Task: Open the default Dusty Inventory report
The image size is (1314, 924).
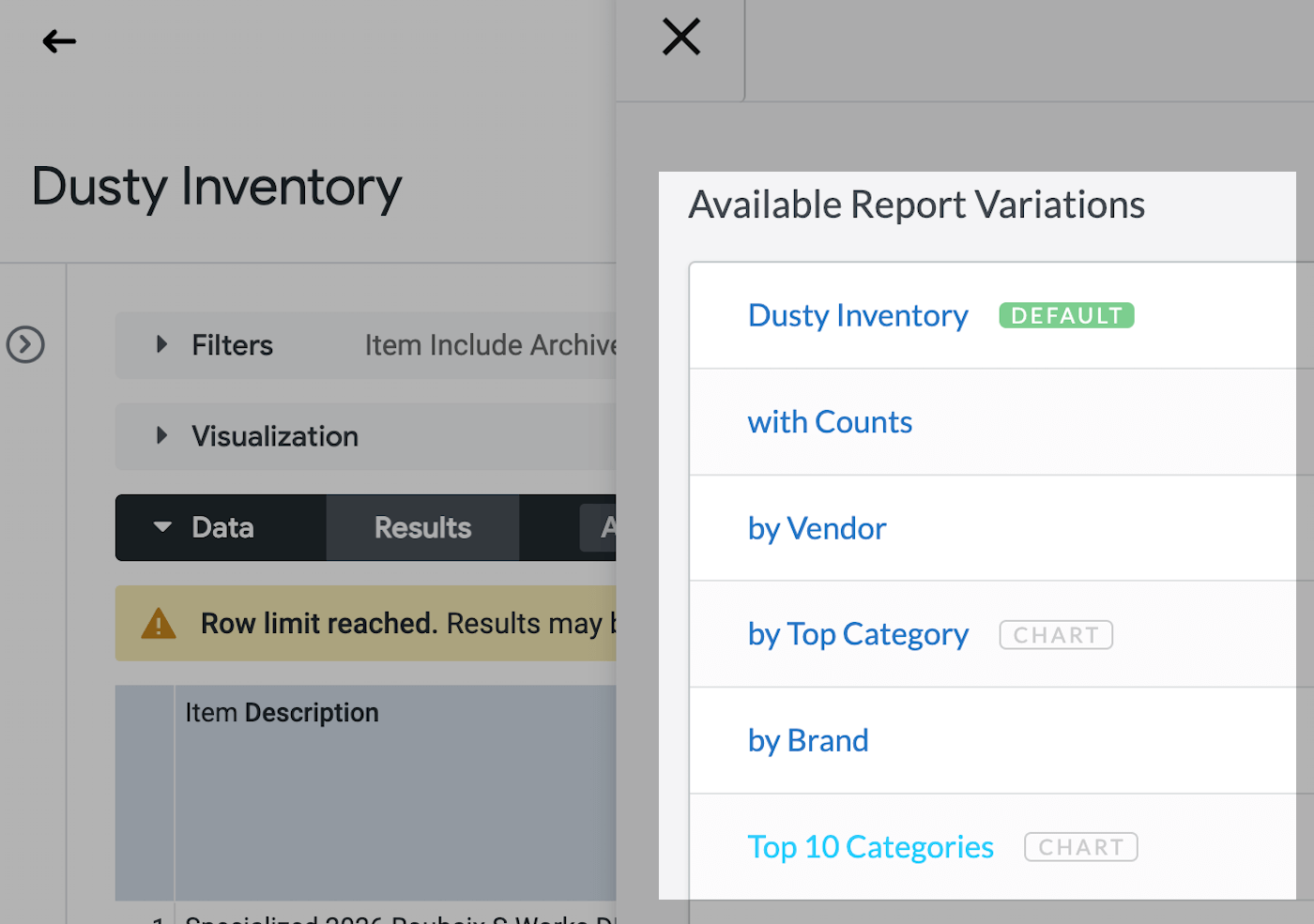Action: click(857, 315)
